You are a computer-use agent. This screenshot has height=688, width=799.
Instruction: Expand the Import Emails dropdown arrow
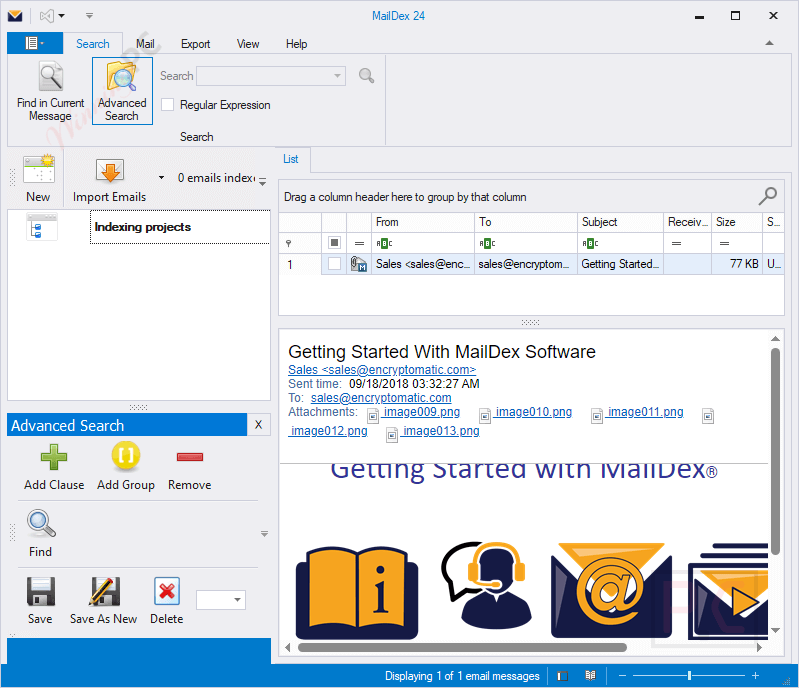coord(162,178)
